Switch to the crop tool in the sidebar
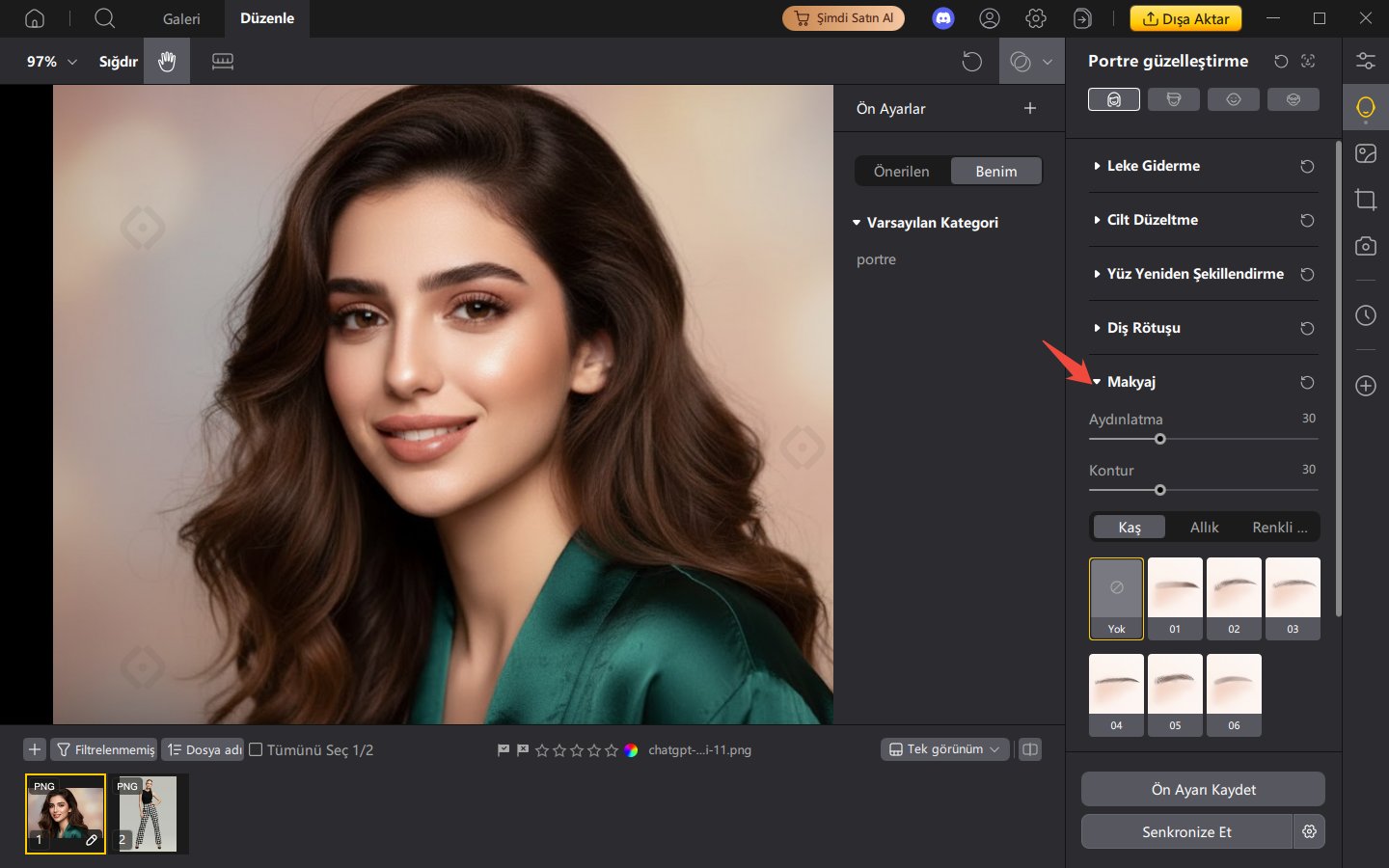The width and height of the screenshot is (1389, 868). (x=1365, y=200)
